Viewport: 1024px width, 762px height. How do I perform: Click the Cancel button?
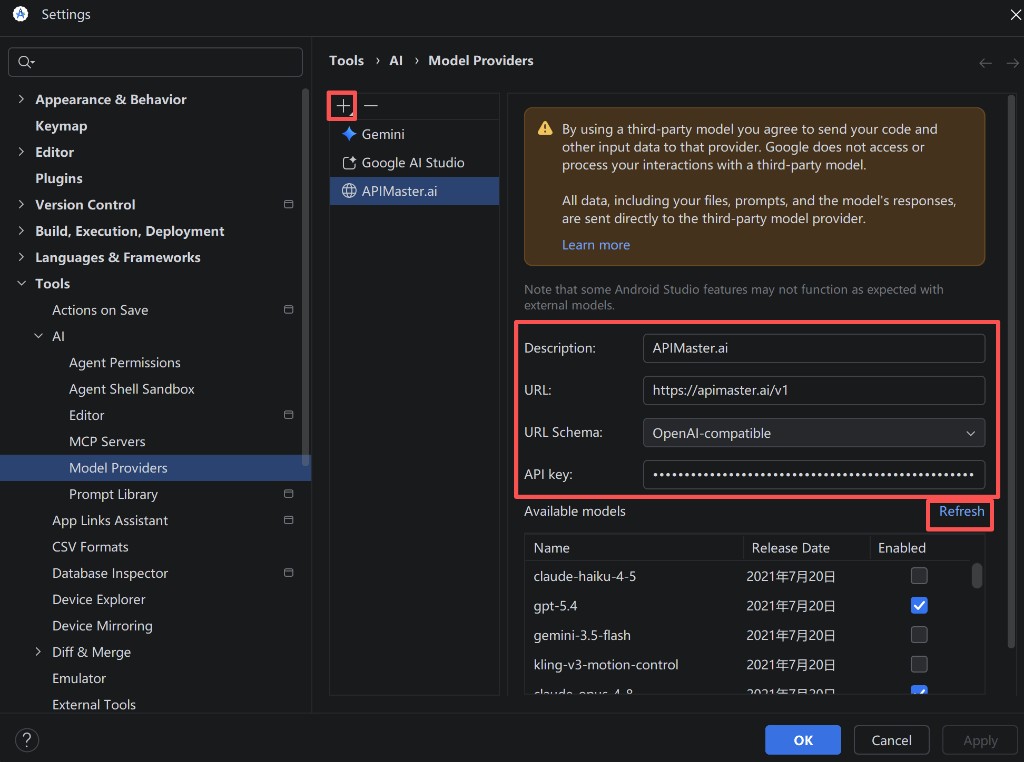[891, 740]
